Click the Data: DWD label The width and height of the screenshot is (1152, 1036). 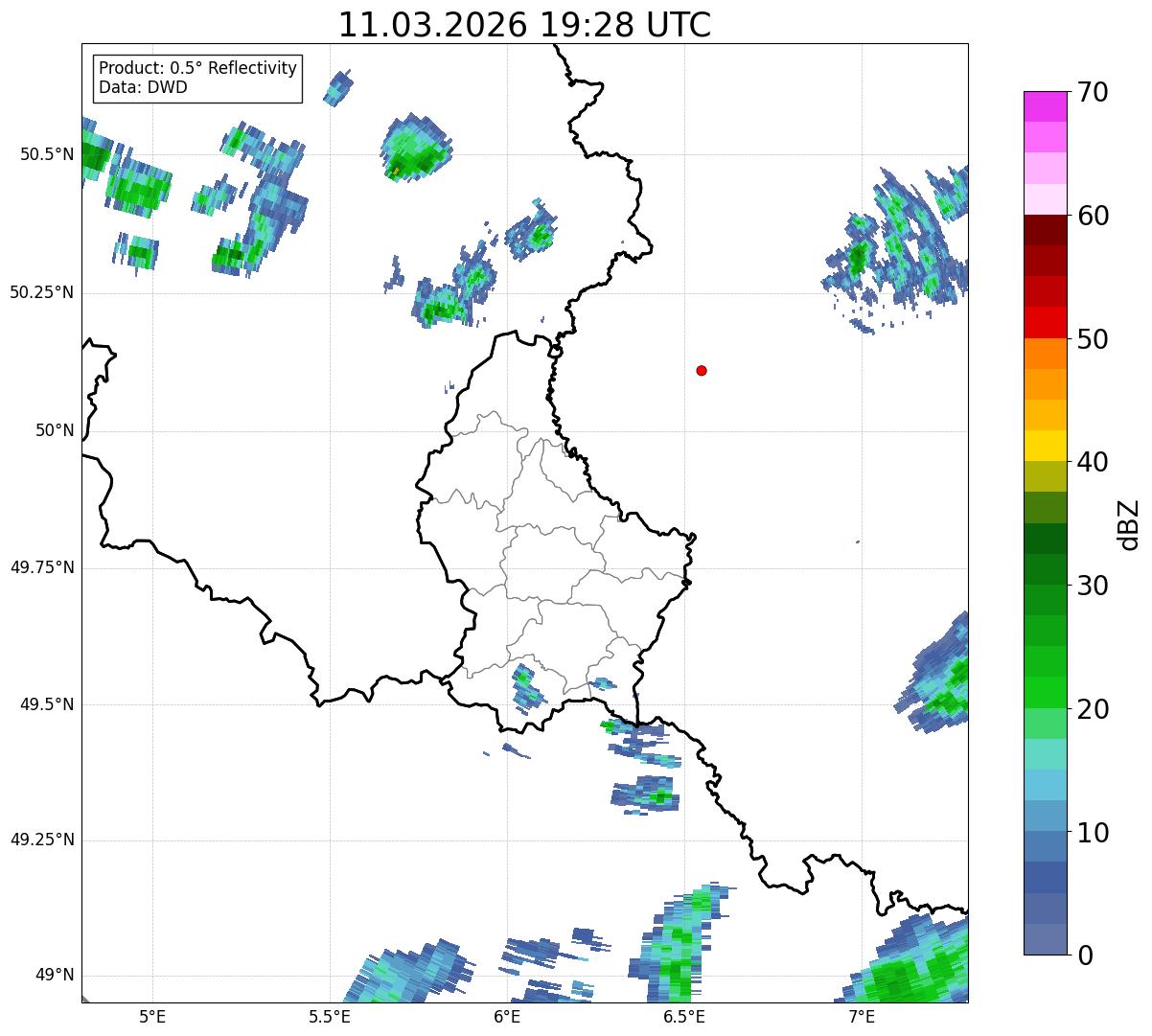point(143,87)
